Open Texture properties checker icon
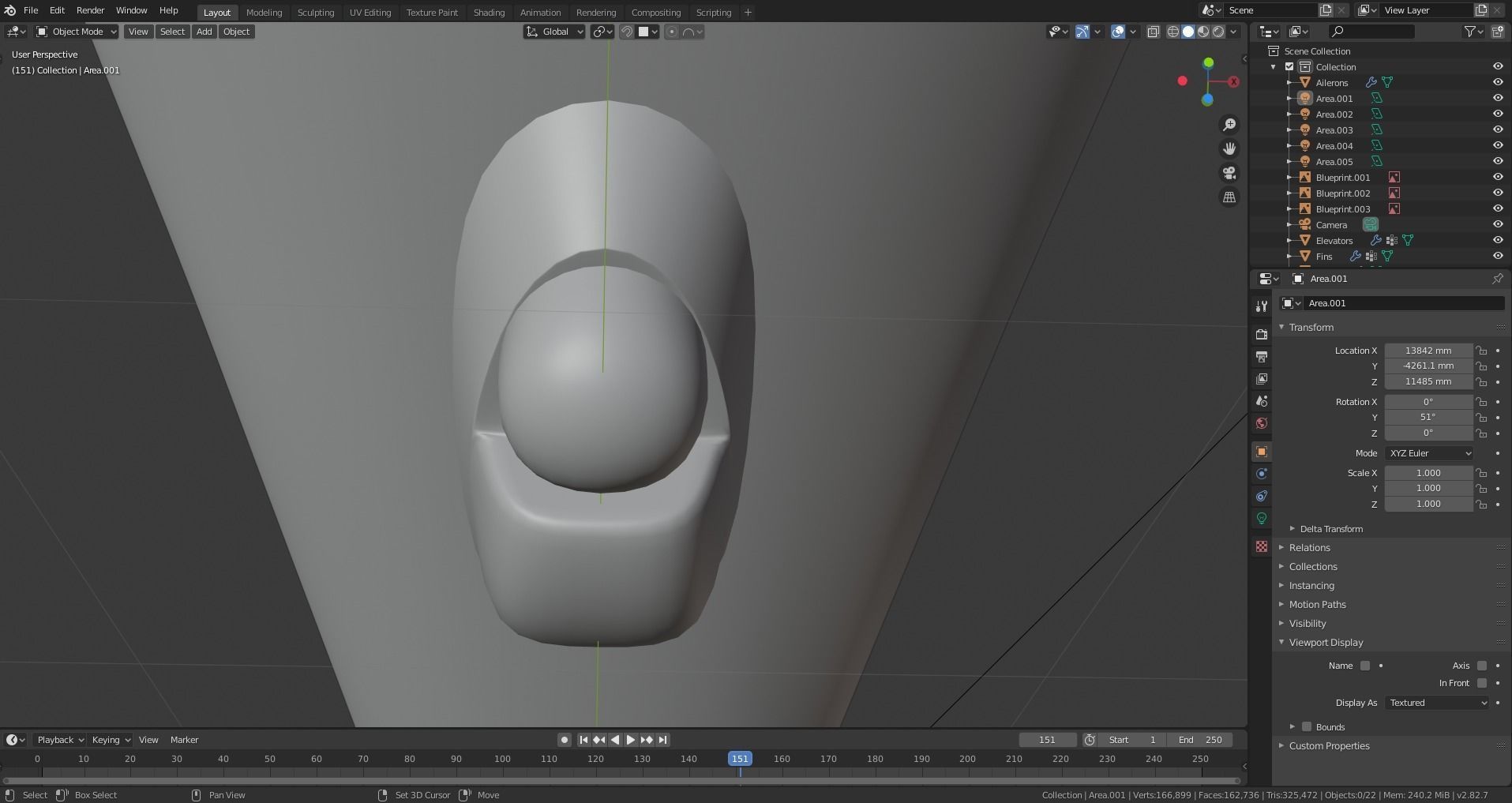This screenshot has width=1512, height=803. click(x=1262, y=546)
